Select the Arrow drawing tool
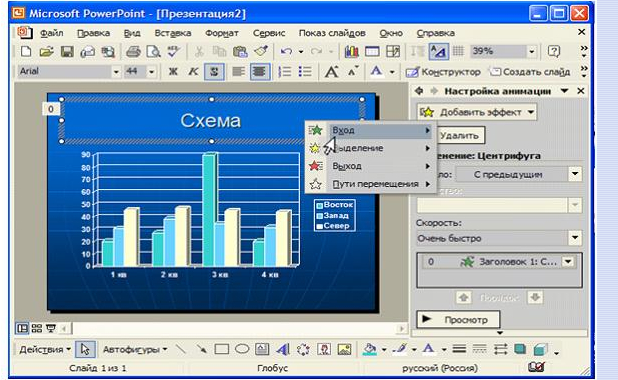 pos(201,349)
